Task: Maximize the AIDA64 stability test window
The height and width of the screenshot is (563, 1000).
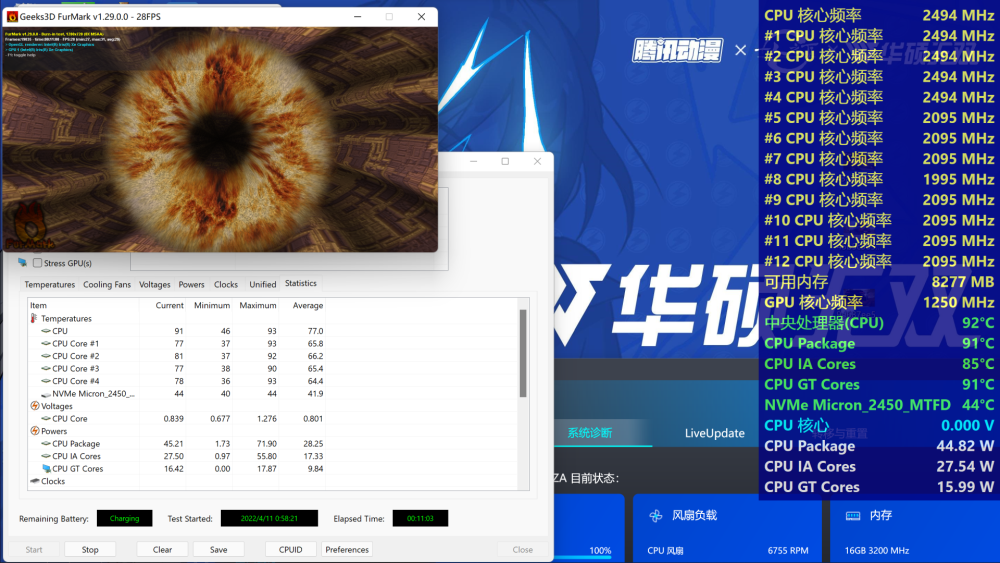Action: [x=505, y=161]
